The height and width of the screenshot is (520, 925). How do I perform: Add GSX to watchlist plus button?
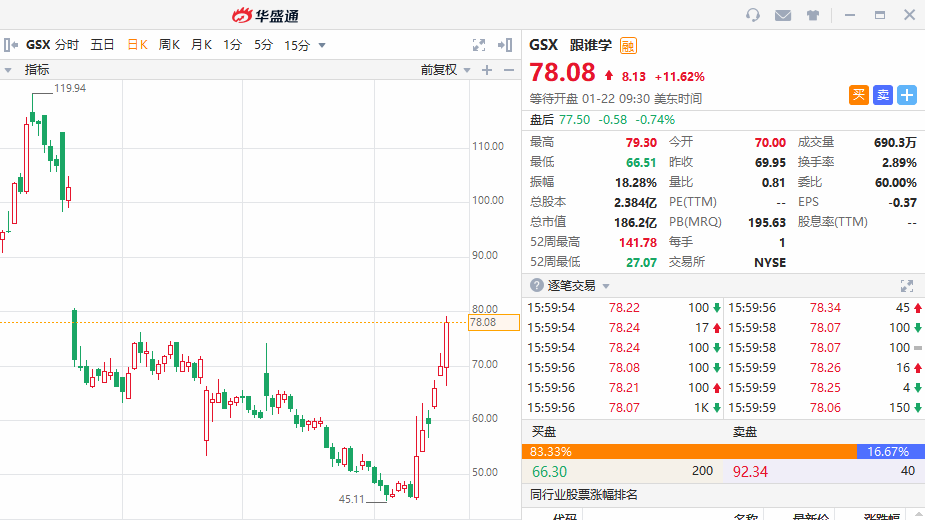[x=907, y=95]
